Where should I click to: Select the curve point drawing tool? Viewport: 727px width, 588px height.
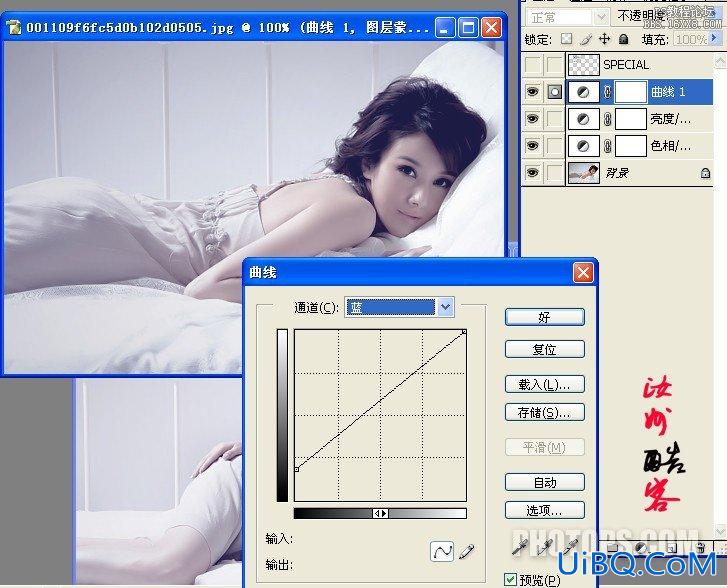pyautogui.click(x=442, y=551)
